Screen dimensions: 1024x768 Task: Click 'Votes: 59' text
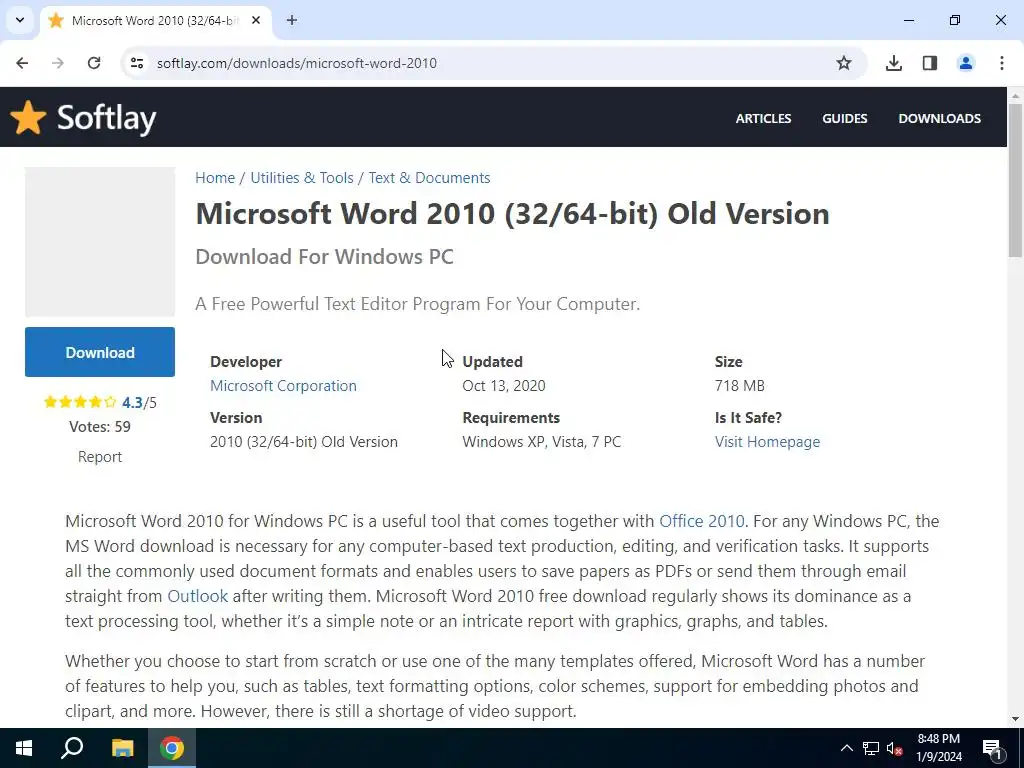100,426
